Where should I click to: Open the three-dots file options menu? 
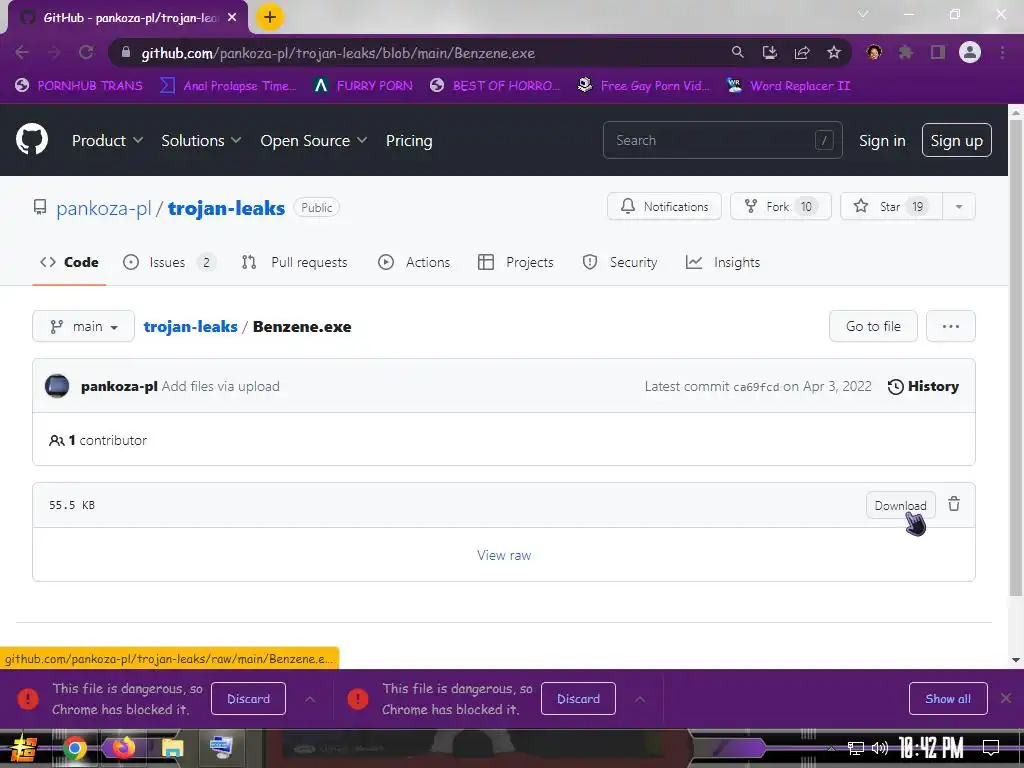click(950, 326)
